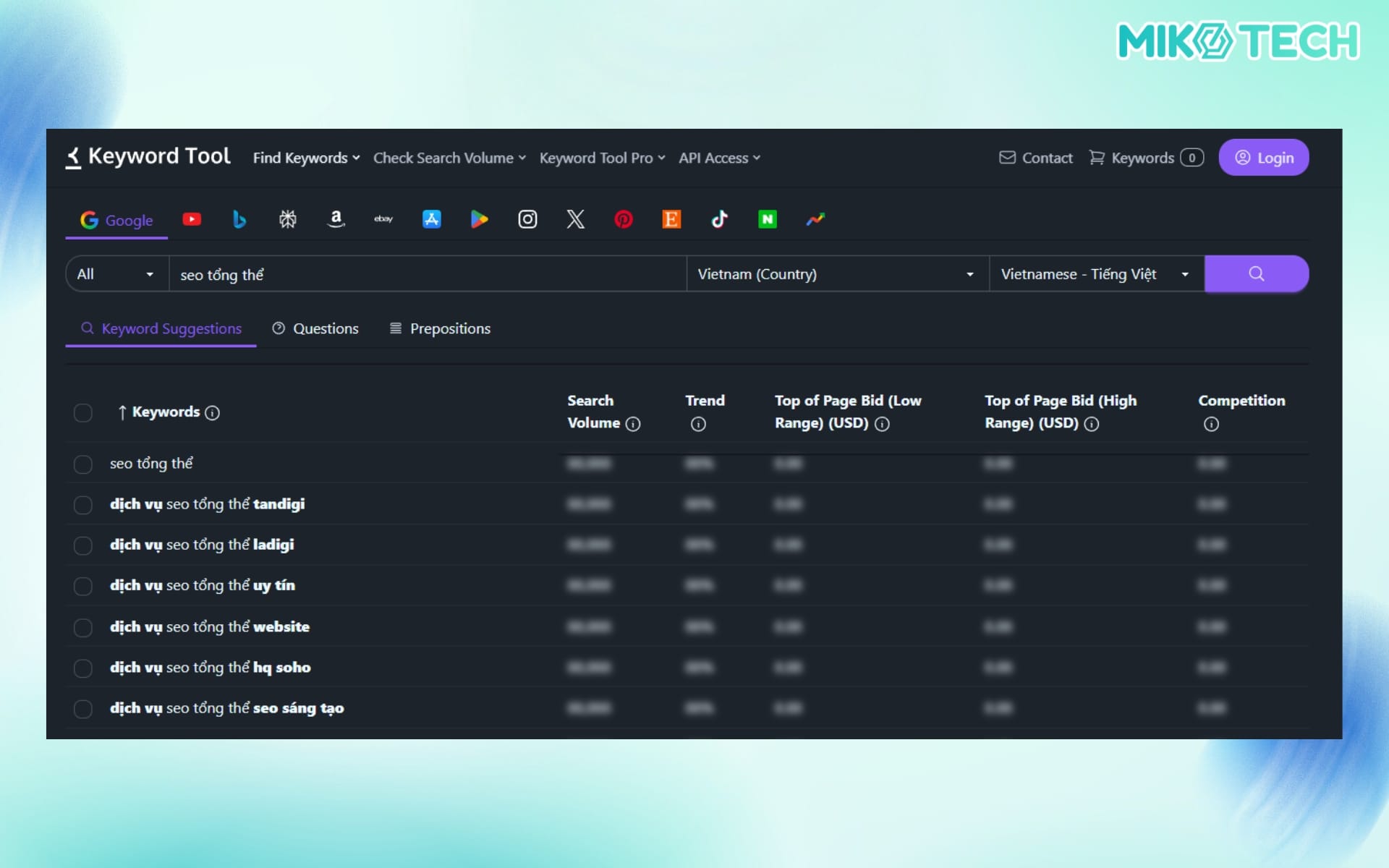The width and height of the screenshot is (1389, 868).
Task: Open the Prepositions tab
Action: pyautogui.click(x=440, y=328)
